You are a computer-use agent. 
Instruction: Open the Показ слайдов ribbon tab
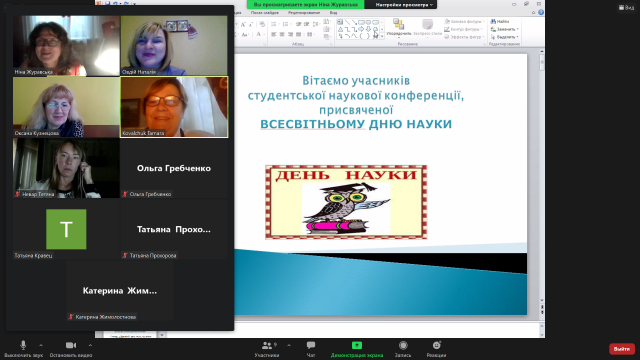264,13
